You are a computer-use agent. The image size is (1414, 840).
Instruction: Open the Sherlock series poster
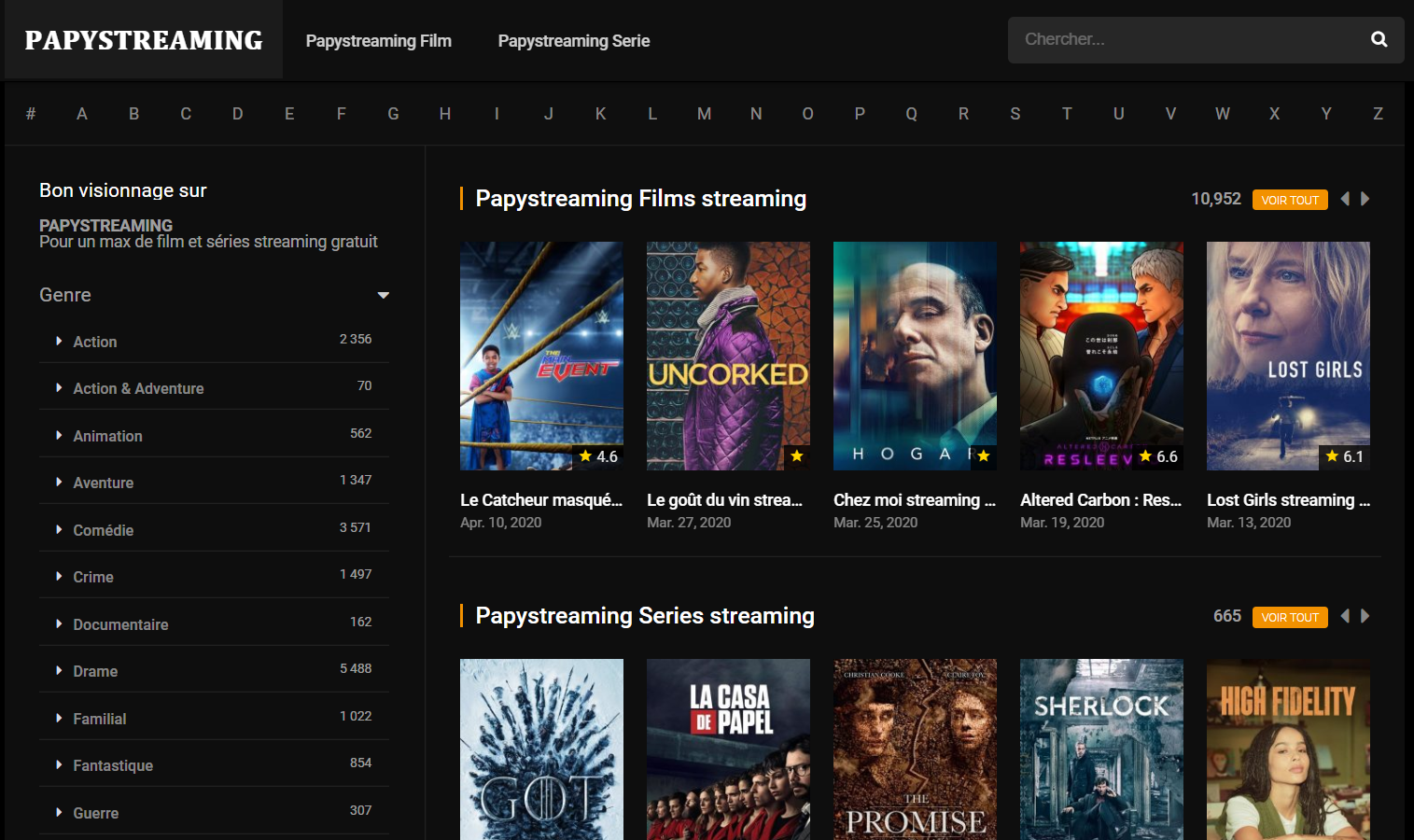[x=1101, y=749]
